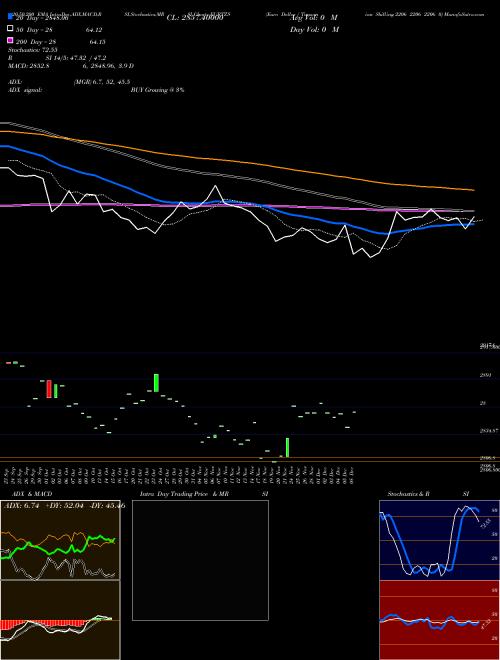
Task: Click the '2834.57' price axis label
Action: coord(489,431)
